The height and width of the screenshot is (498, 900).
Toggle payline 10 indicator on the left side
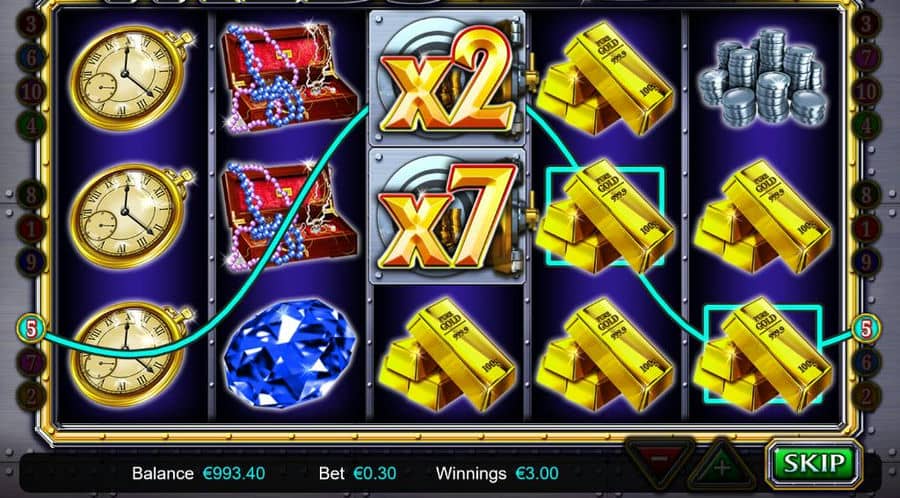30,91
